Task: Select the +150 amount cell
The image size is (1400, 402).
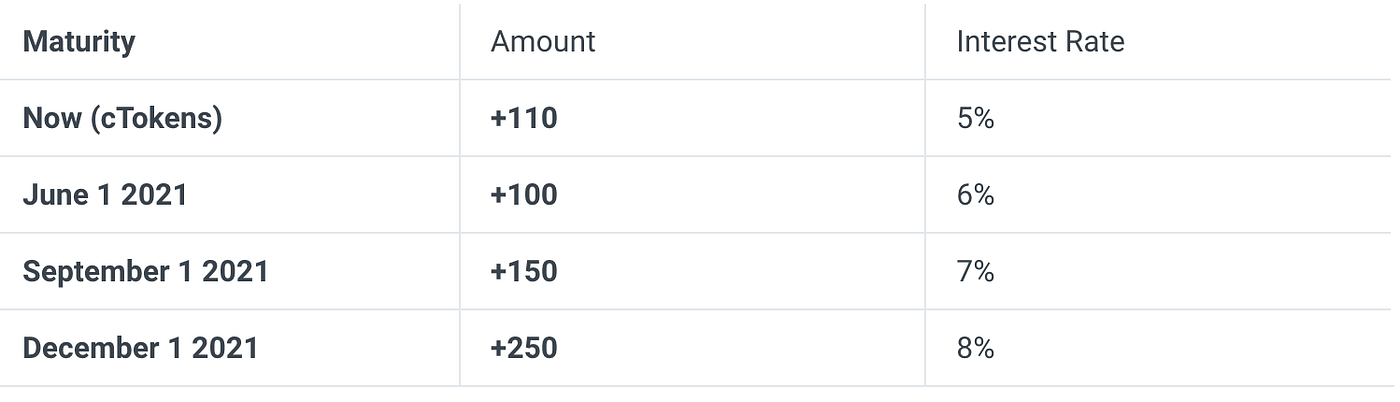Action: (x=524, y=272)
